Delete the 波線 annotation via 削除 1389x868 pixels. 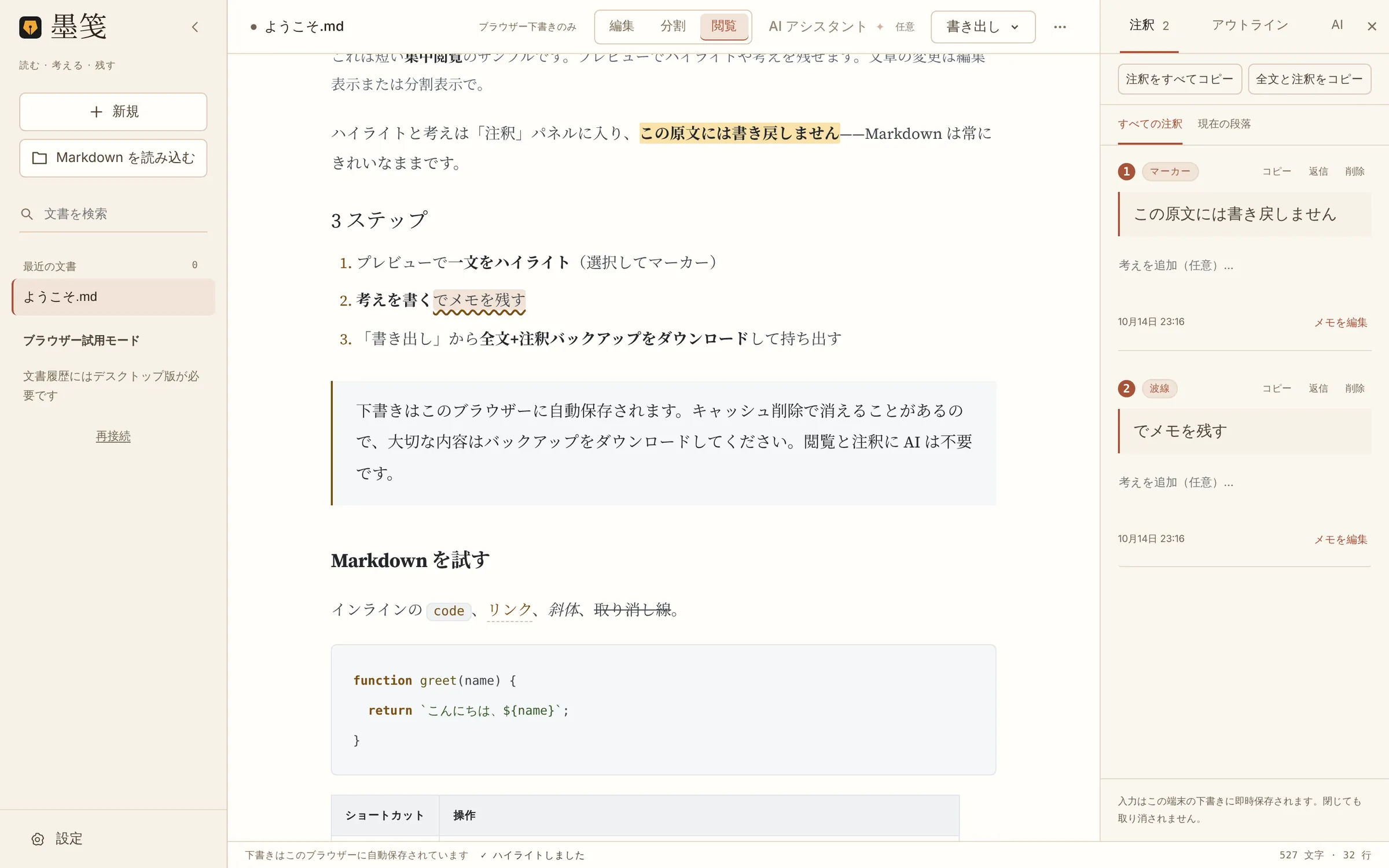(x=1355, y=388)
